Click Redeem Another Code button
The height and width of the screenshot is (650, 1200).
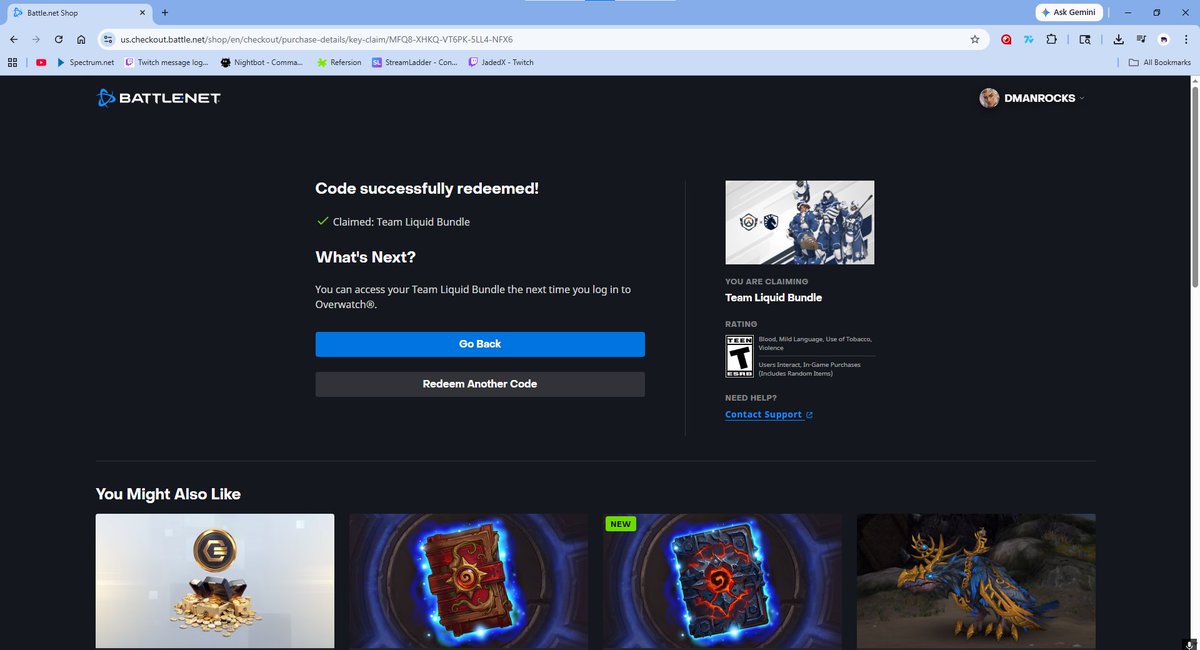pyautogui.click(x=480, y=384)
